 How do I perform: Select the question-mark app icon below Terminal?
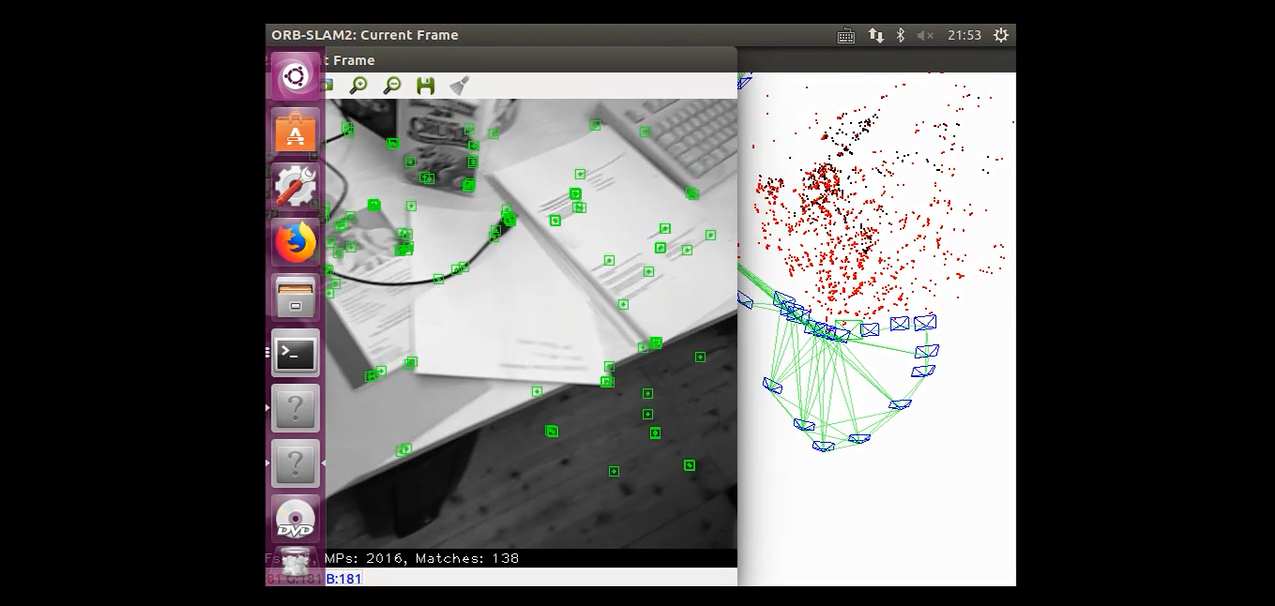click(x=295, y=408)
